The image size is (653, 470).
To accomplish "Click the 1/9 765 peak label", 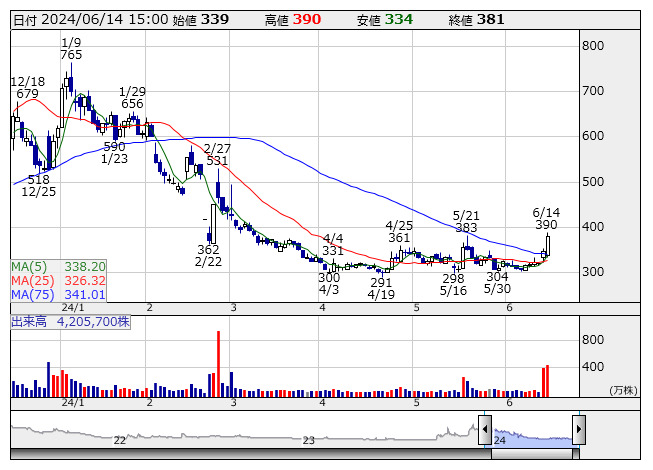I will click(71, 49).
